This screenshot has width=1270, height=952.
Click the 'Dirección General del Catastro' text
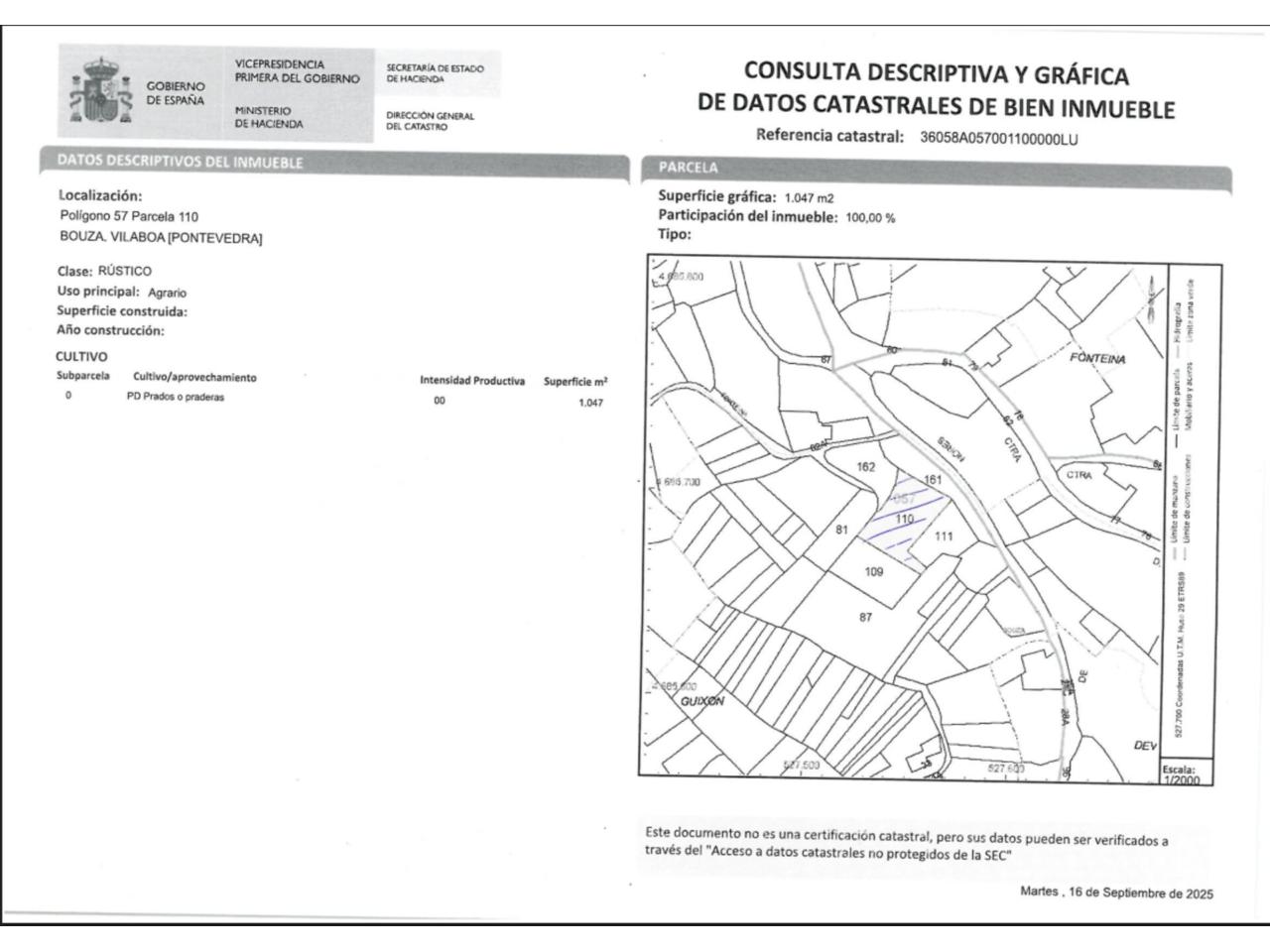tap(430, 121)
